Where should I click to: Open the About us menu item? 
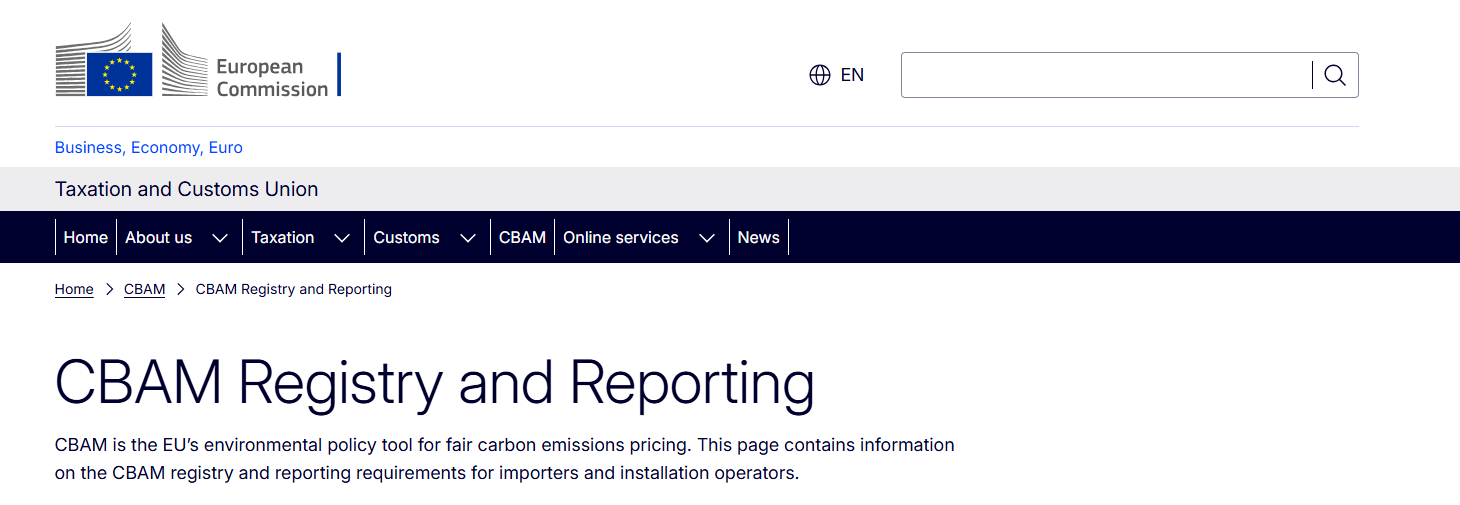(x=158, y=237)
